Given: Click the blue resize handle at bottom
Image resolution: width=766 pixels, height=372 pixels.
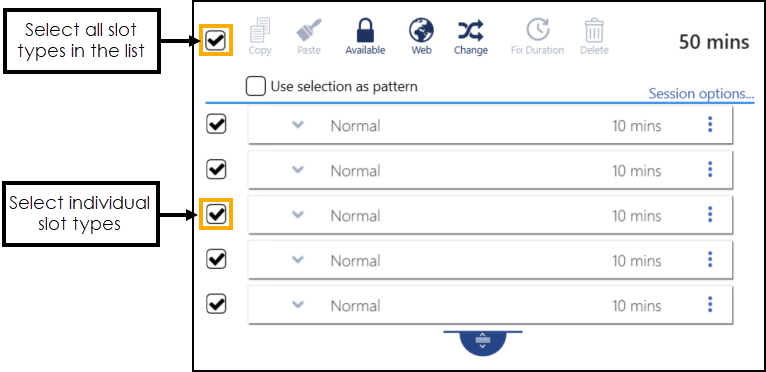Looking at the screenshot, I should [x=483, y=343].
